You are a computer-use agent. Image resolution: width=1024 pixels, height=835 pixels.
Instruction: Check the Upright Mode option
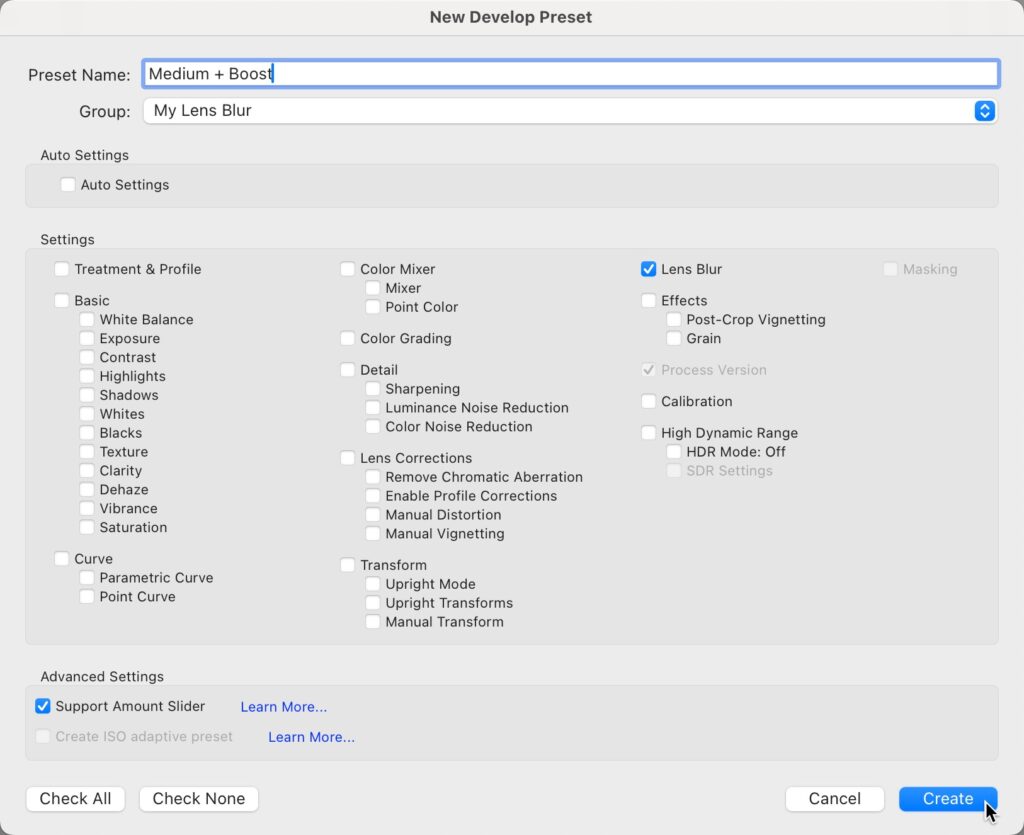coord(372,584)
